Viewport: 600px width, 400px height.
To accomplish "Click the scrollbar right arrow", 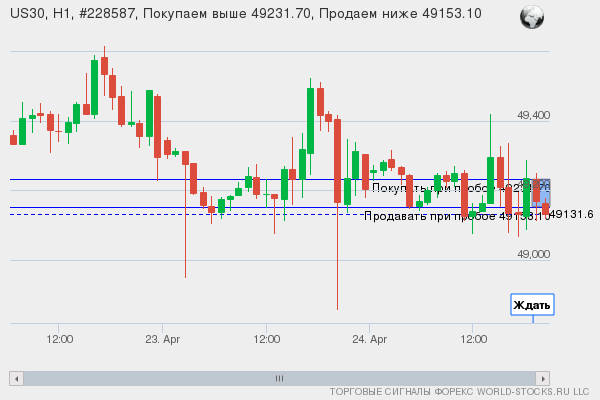I will [x=543, y=379].
